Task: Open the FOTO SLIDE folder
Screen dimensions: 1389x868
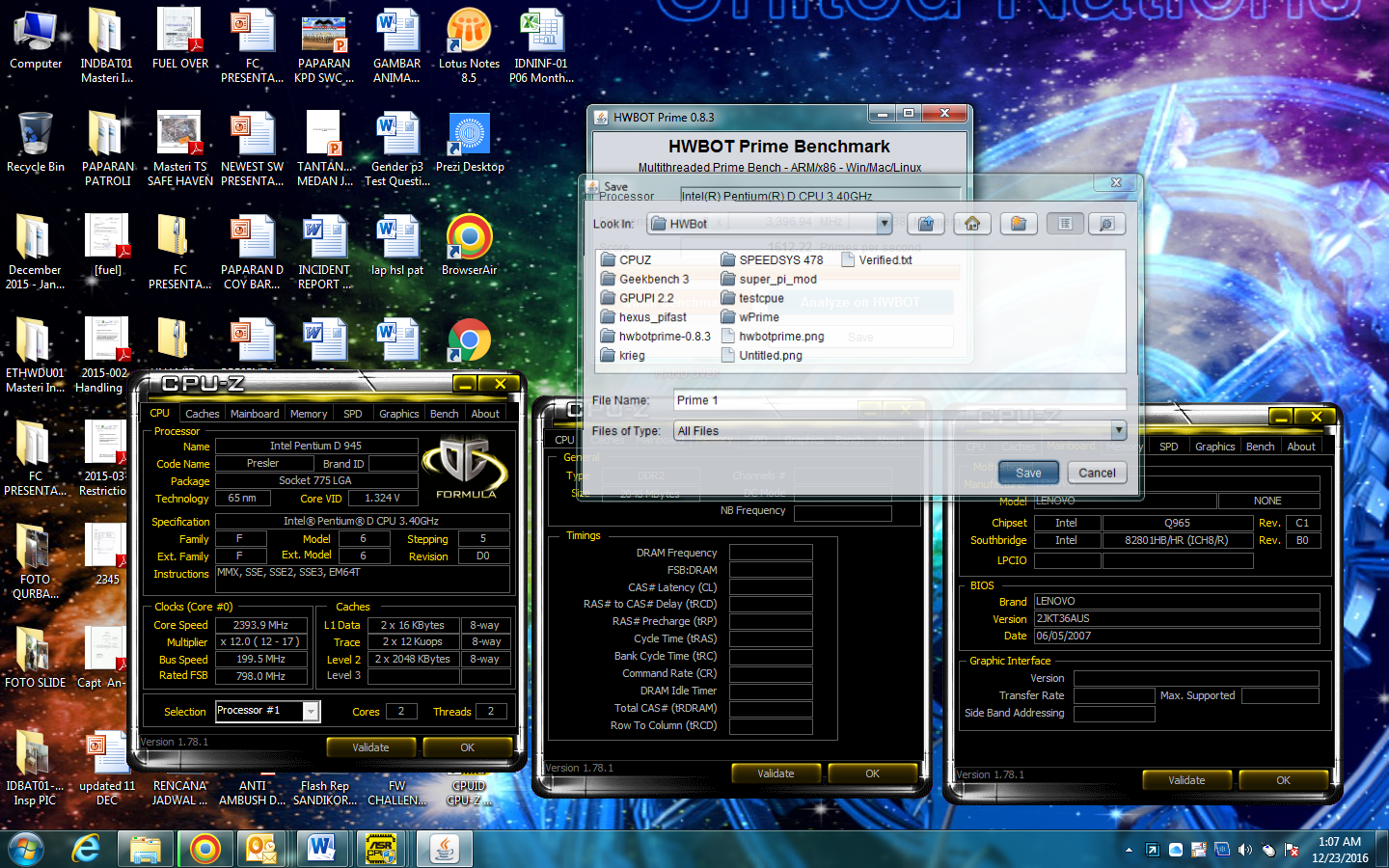Action: pos(35,658)
